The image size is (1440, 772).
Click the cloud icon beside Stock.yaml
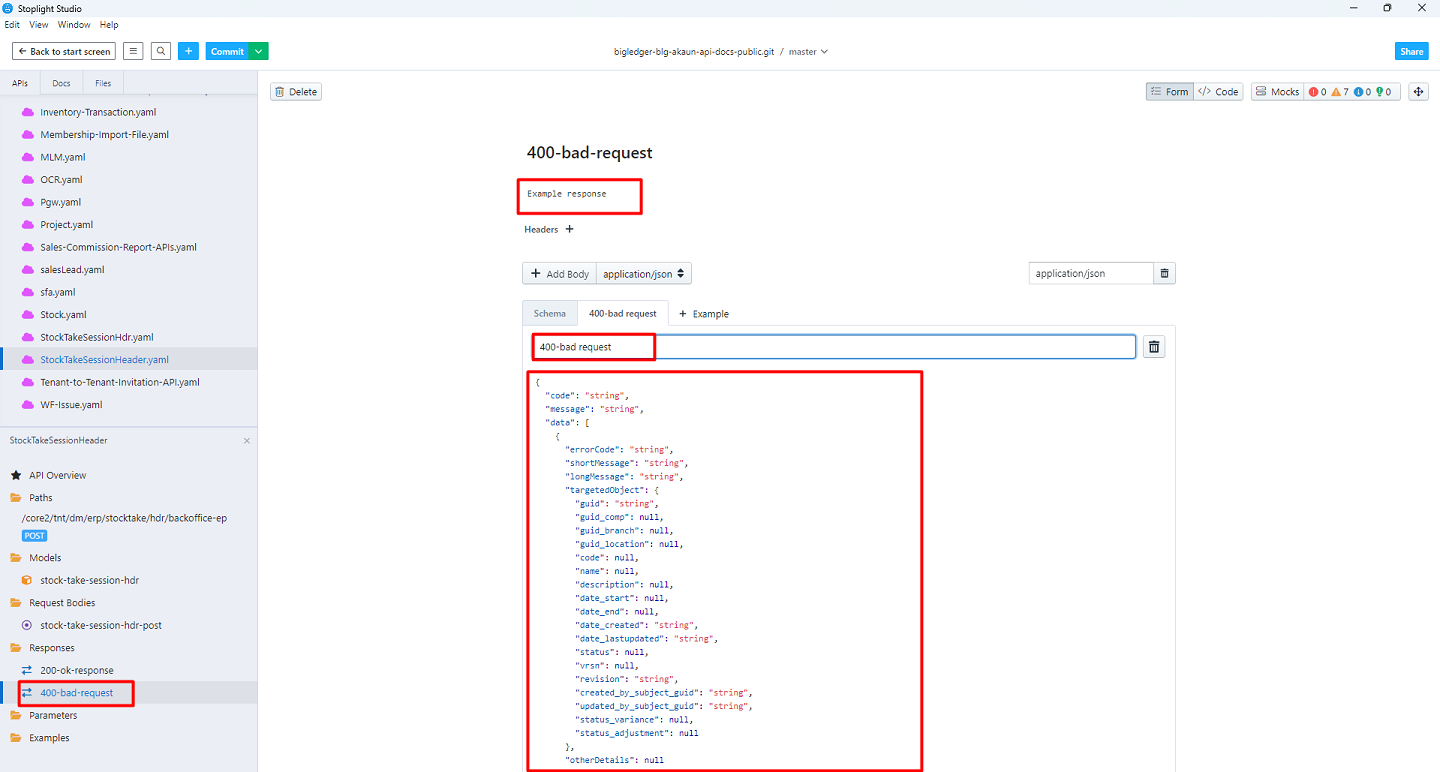click(28, 315)
